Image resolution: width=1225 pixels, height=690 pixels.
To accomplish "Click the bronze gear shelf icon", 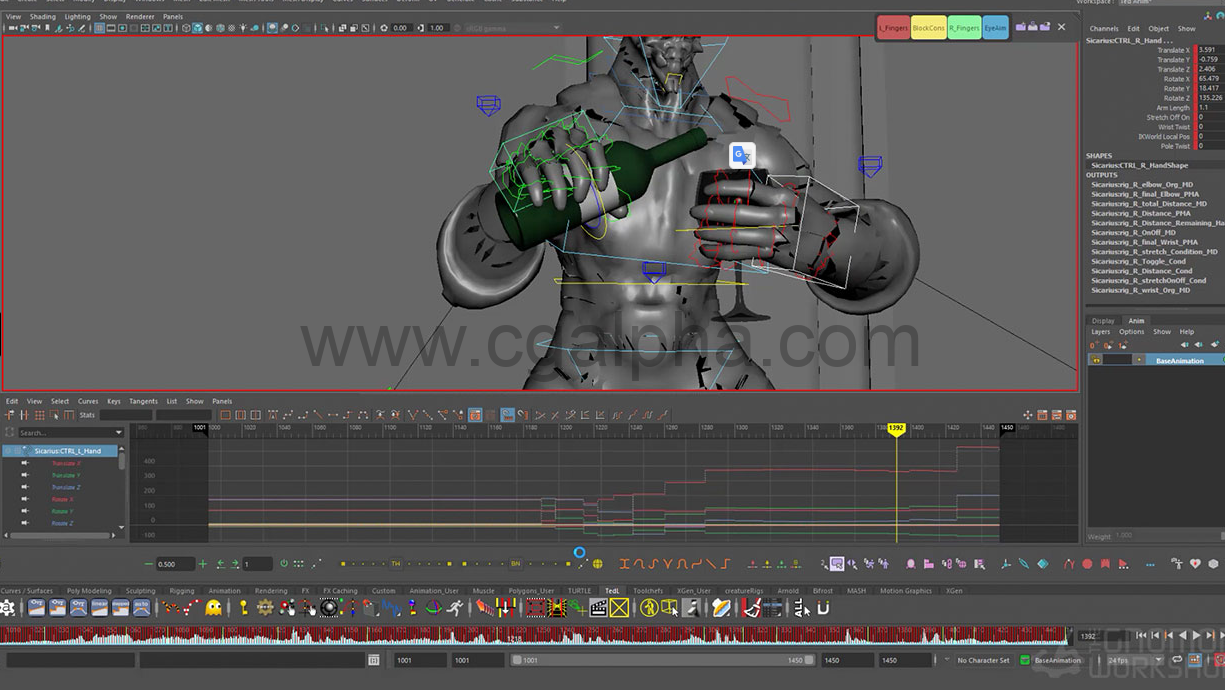I will coord(265,608).
